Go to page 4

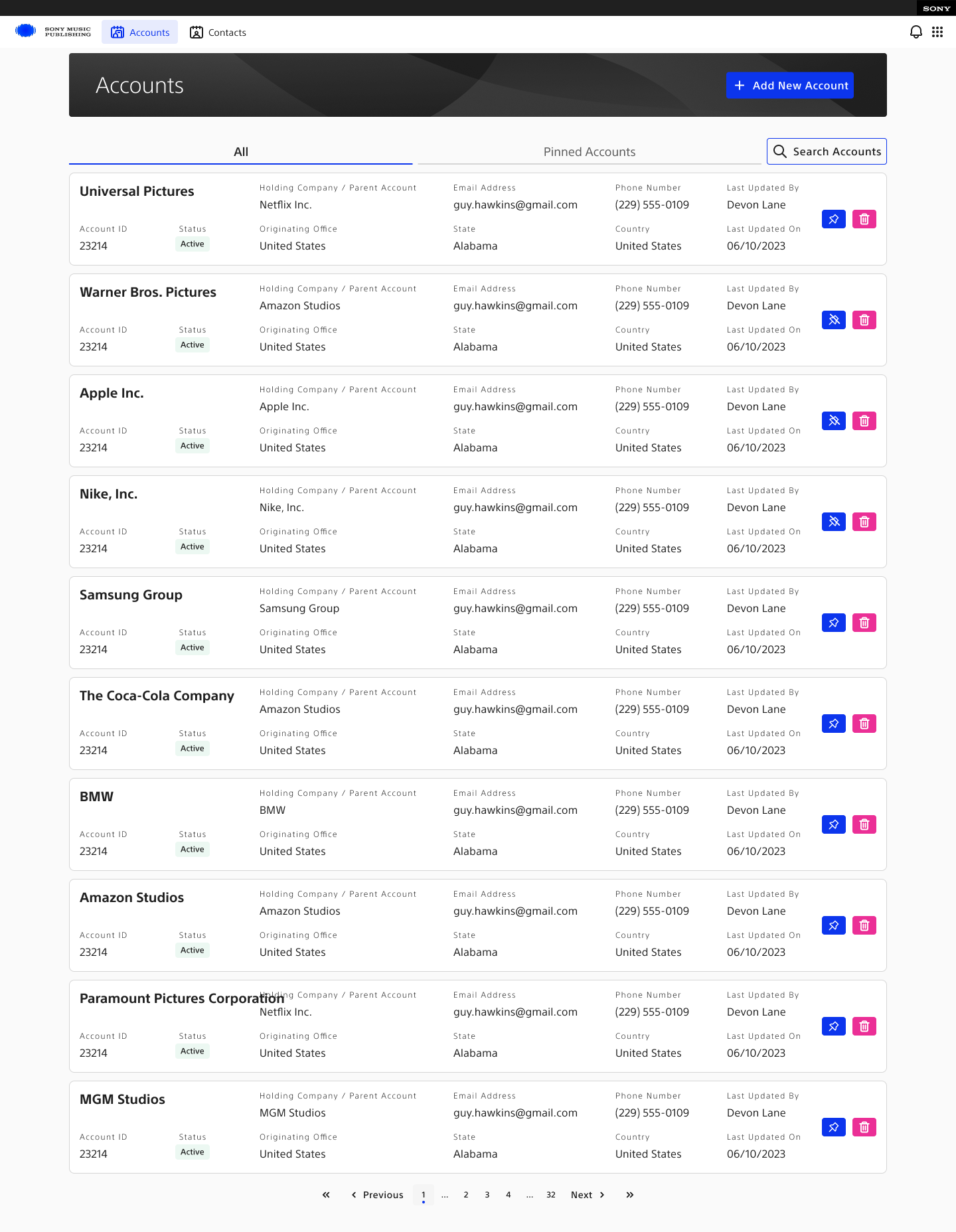tap(509, 1195)
